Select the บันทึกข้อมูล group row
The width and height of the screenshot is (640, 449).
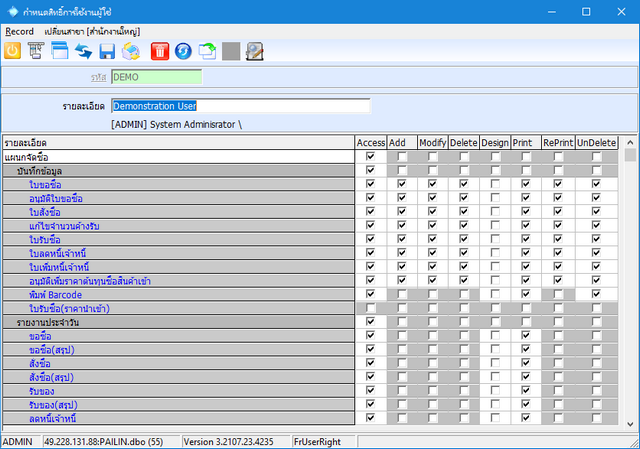(45, 171)
